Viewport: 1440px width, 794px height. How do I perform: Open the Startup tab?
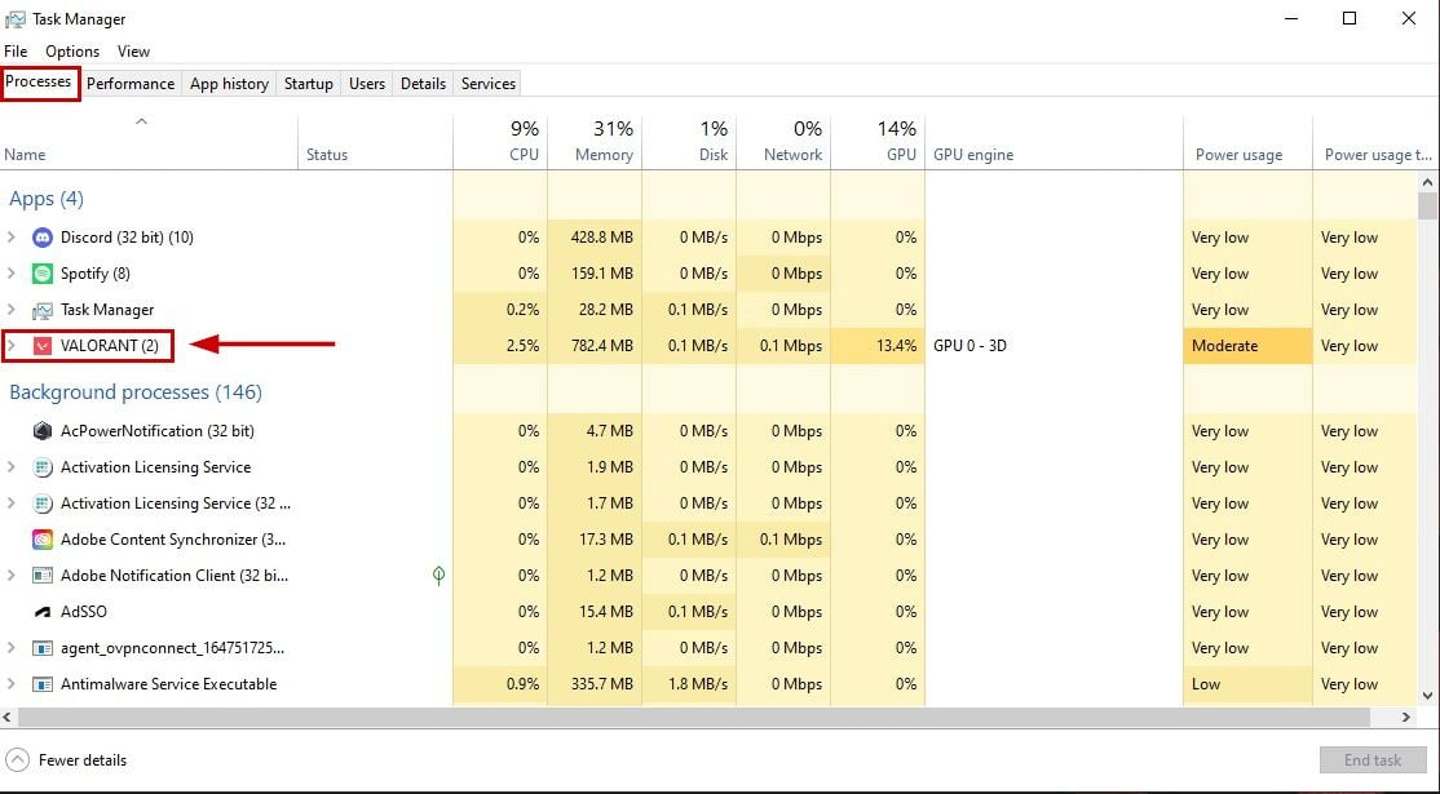(x=308, y=83)
